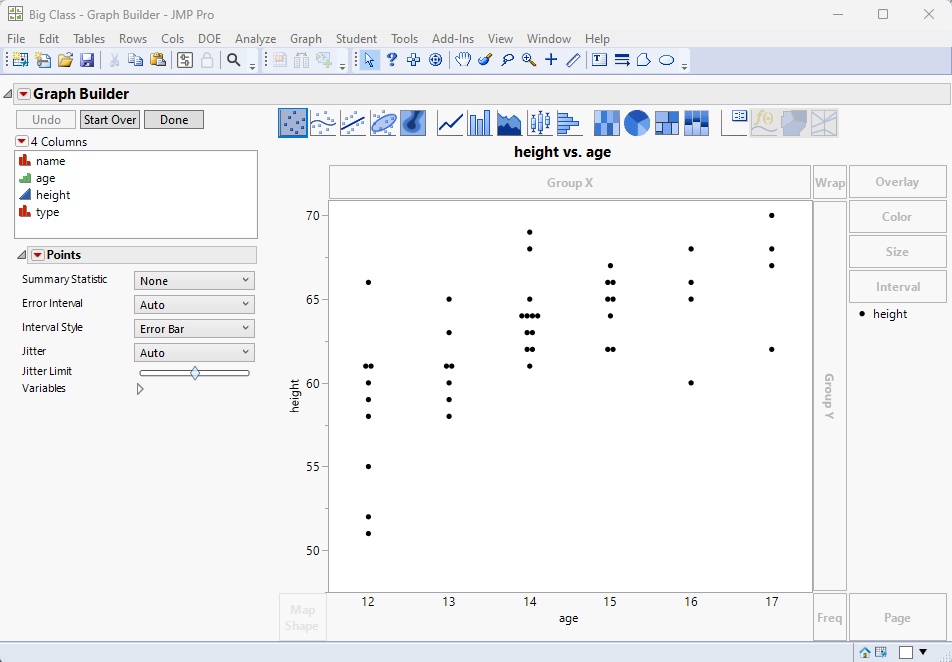Choose the Line chart element
This screenshot has height=662, width=952.
(450, 123)
